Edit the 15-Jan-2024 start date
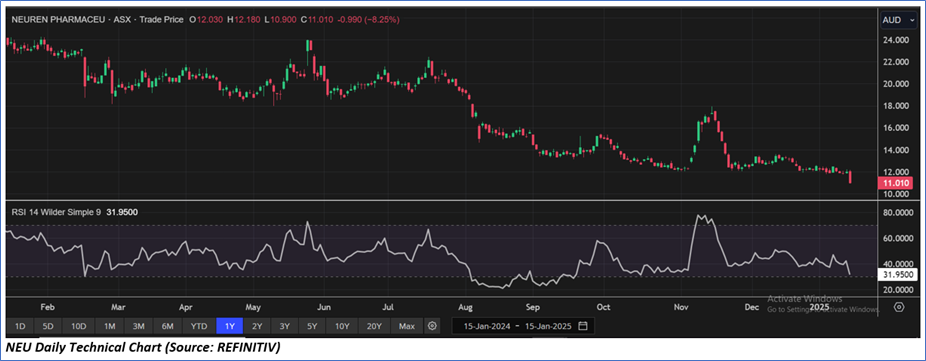This screenshot has width=926, height=361. click(486, 326)
